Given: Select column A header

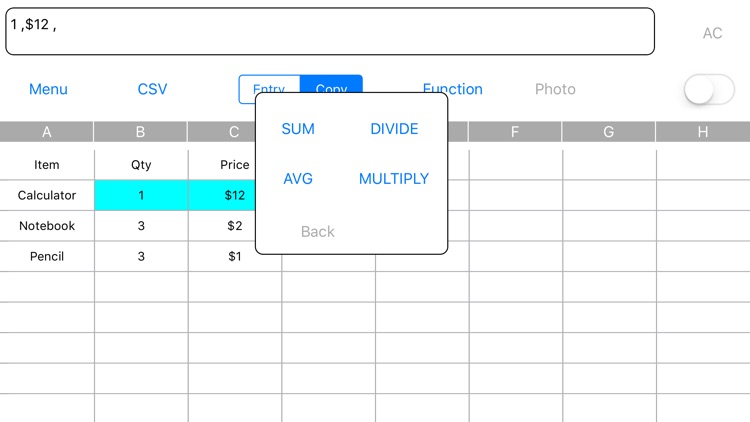Looking at the screenshot, I should coord(47,132).
